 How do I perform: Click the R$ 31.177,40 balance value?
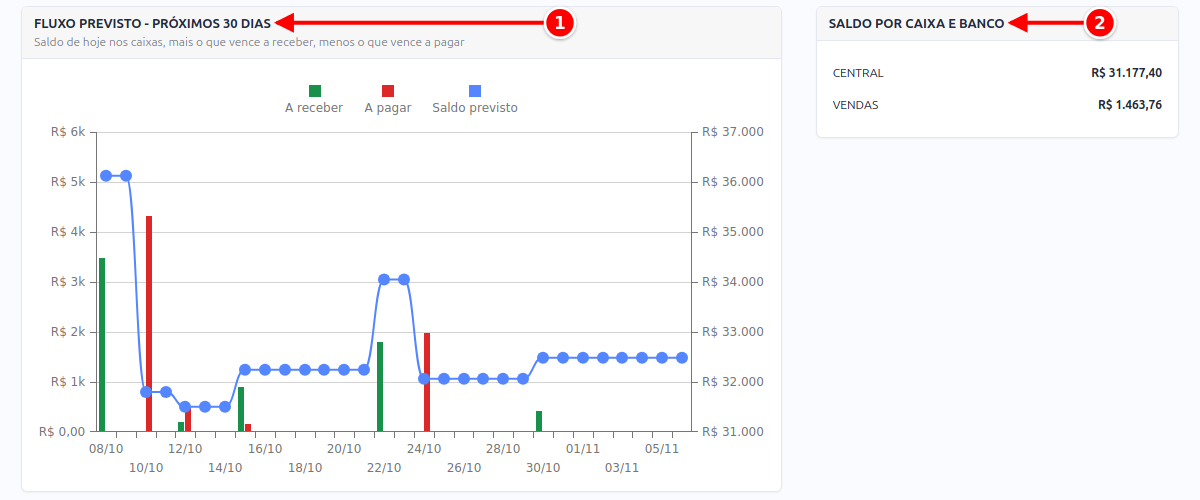[1127, 73]
